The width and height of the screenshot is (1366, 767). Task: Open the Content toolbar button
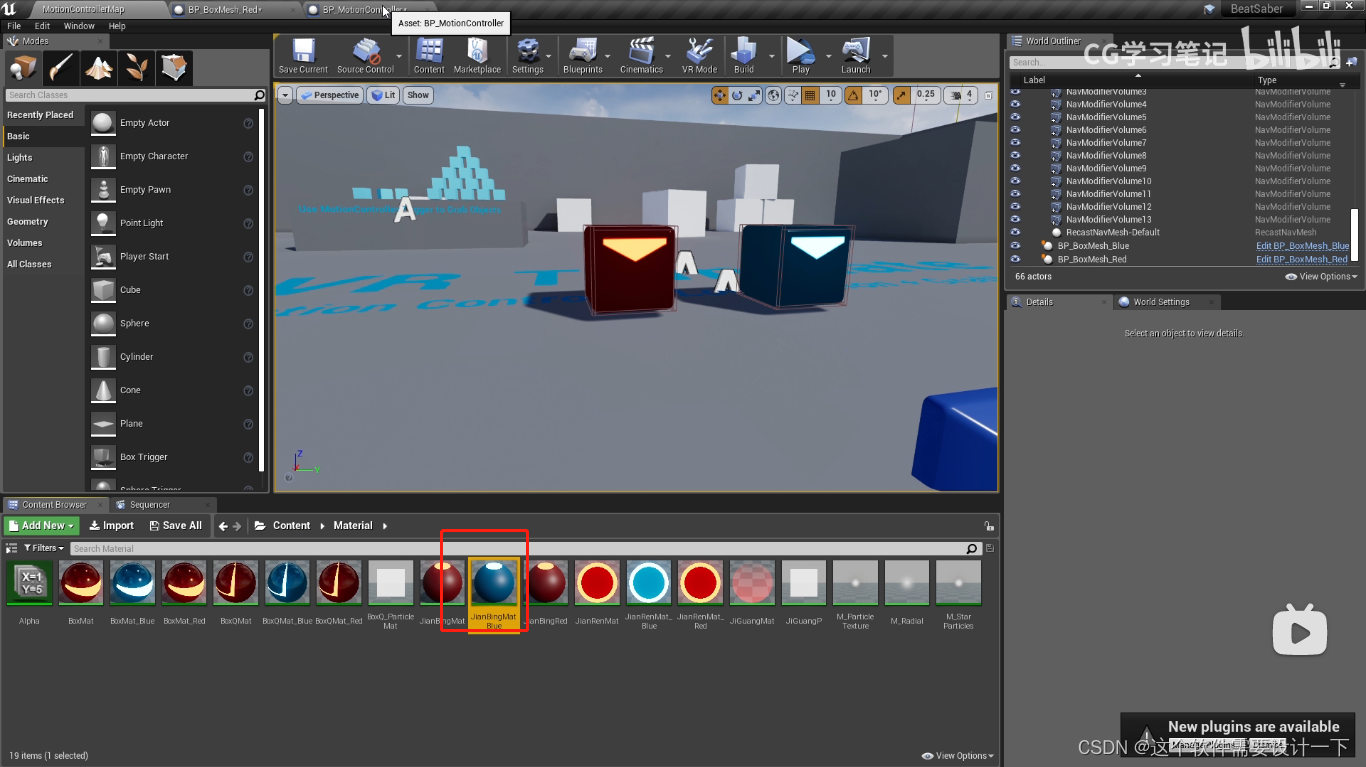[x=429, y=56]
